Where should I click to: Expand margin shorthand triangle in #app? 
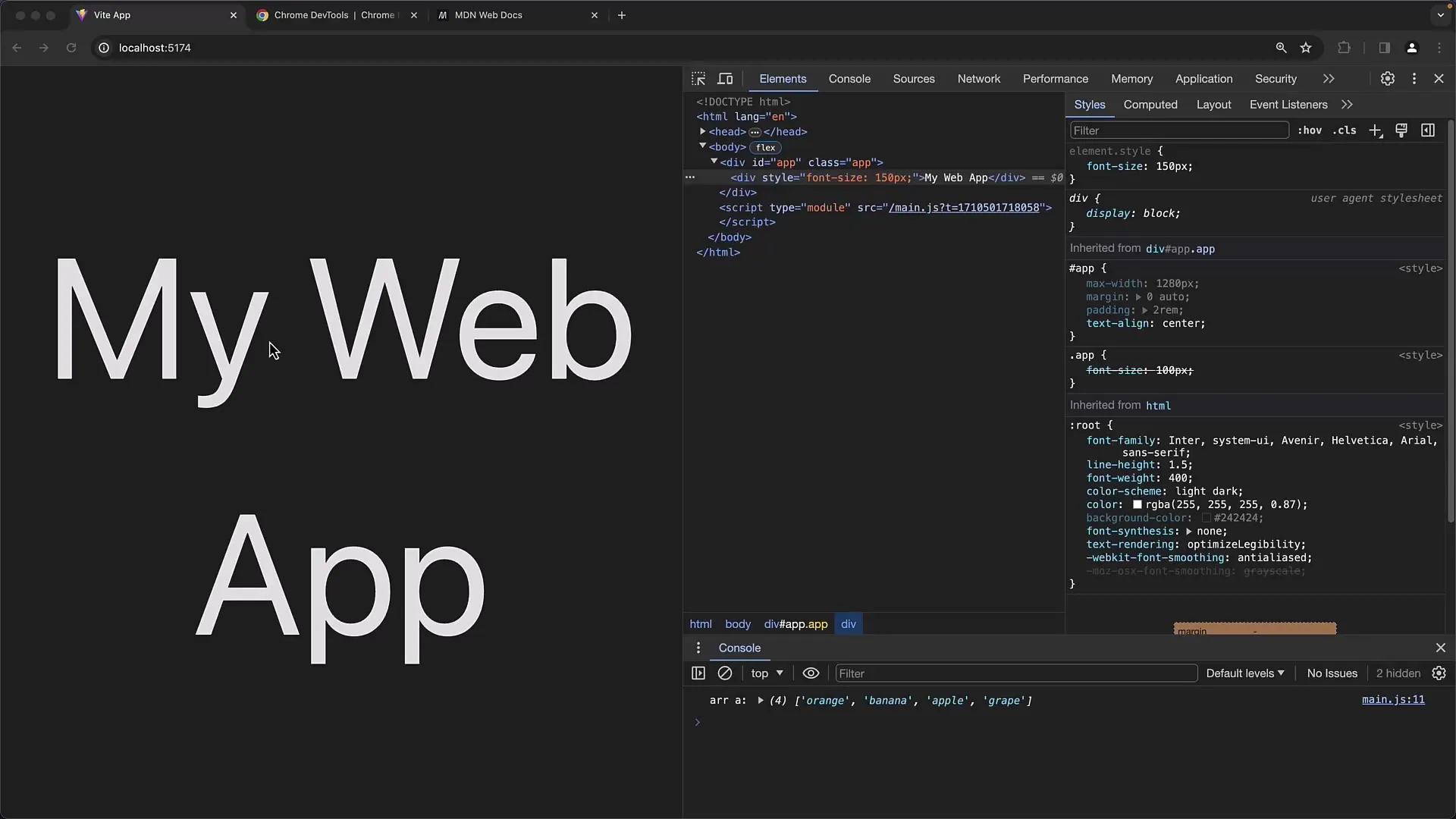1138,297
